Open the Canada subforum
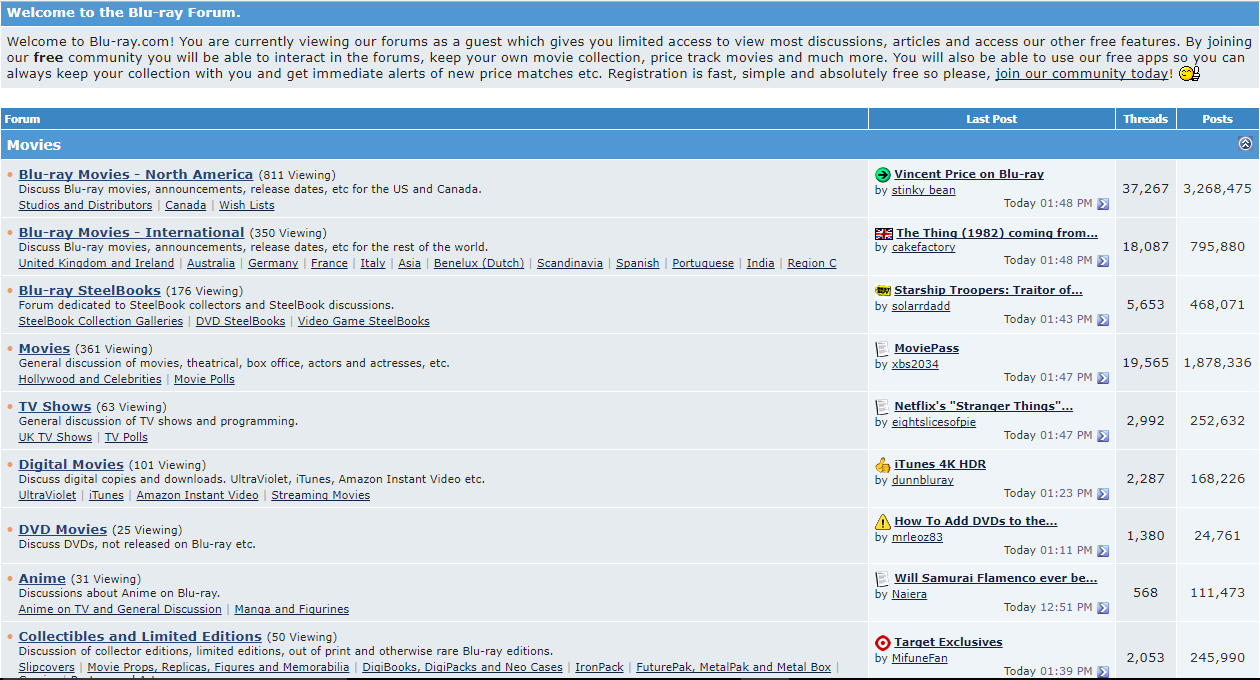The image size is (1260, 680). (x=186, y=205)
